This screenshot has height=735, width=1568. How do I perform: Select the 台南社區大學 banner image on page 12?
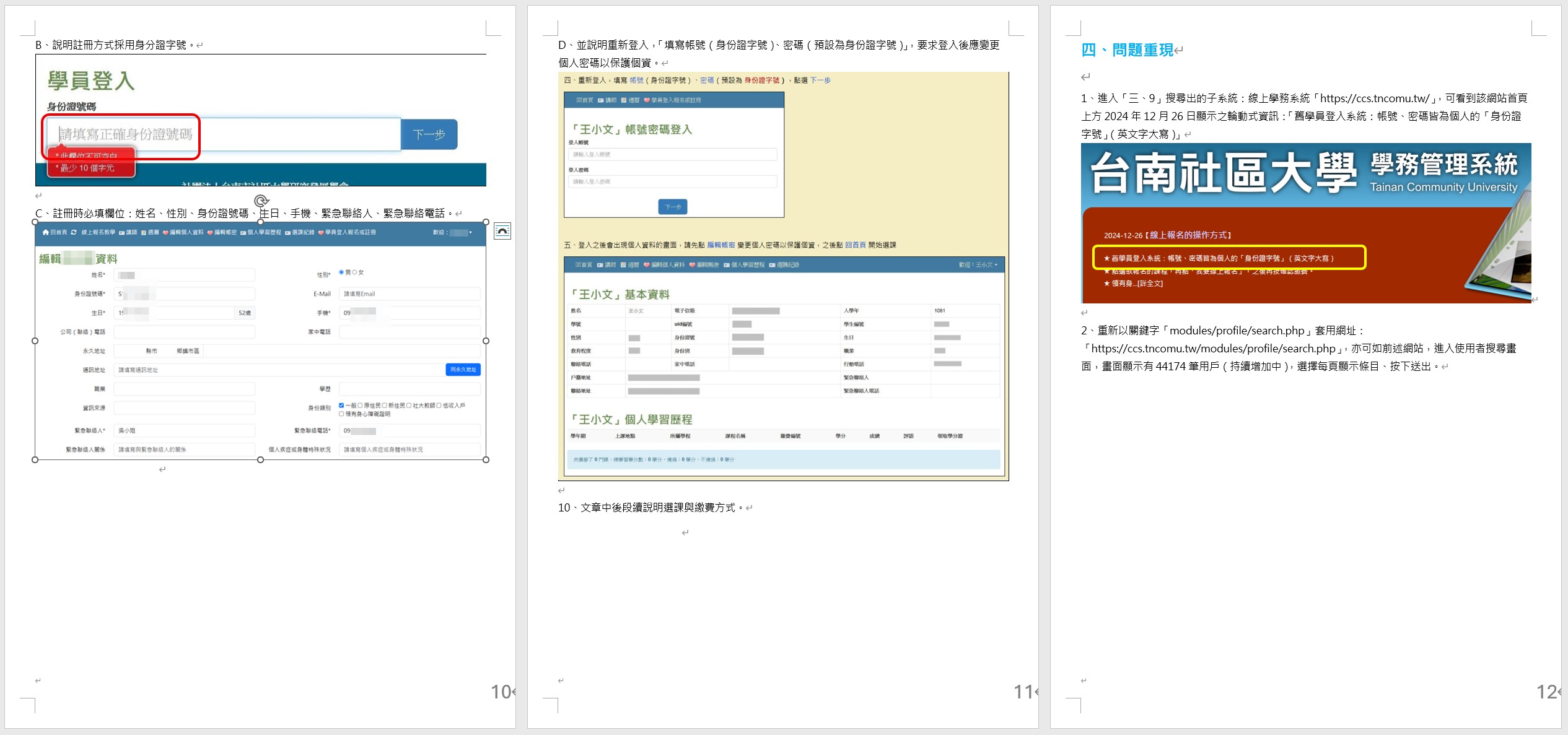coord(1306,223)
